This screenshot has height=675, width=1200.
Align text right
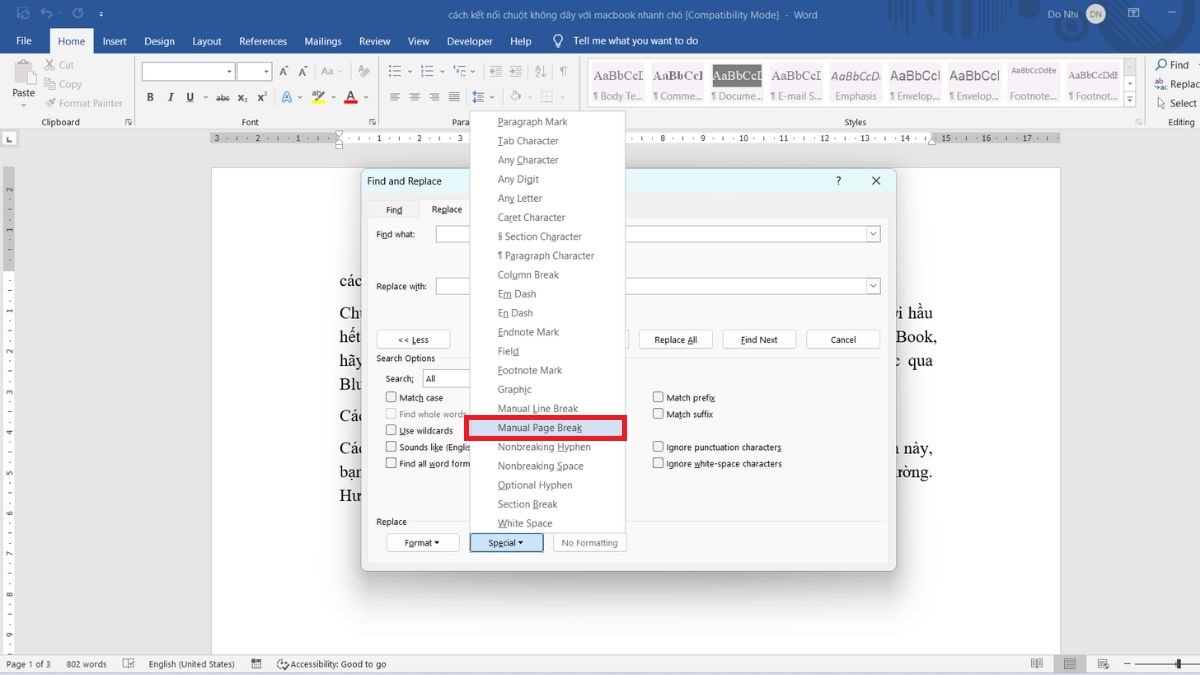tap(435, 97)
